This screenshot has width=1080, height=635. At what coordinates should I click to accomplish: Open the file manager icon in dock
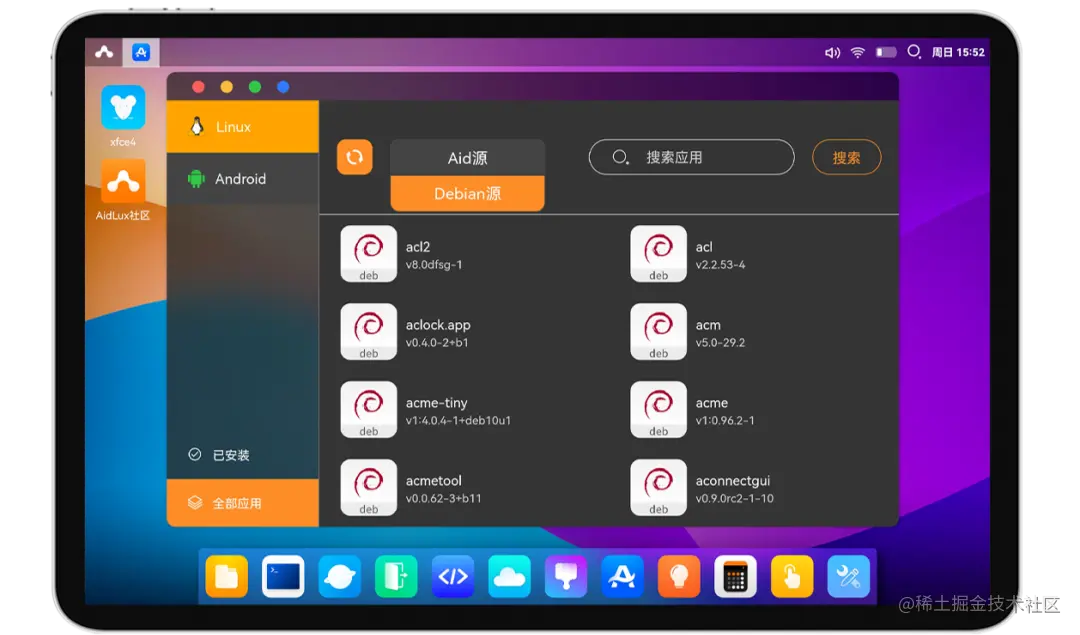(x=227, y=576)
